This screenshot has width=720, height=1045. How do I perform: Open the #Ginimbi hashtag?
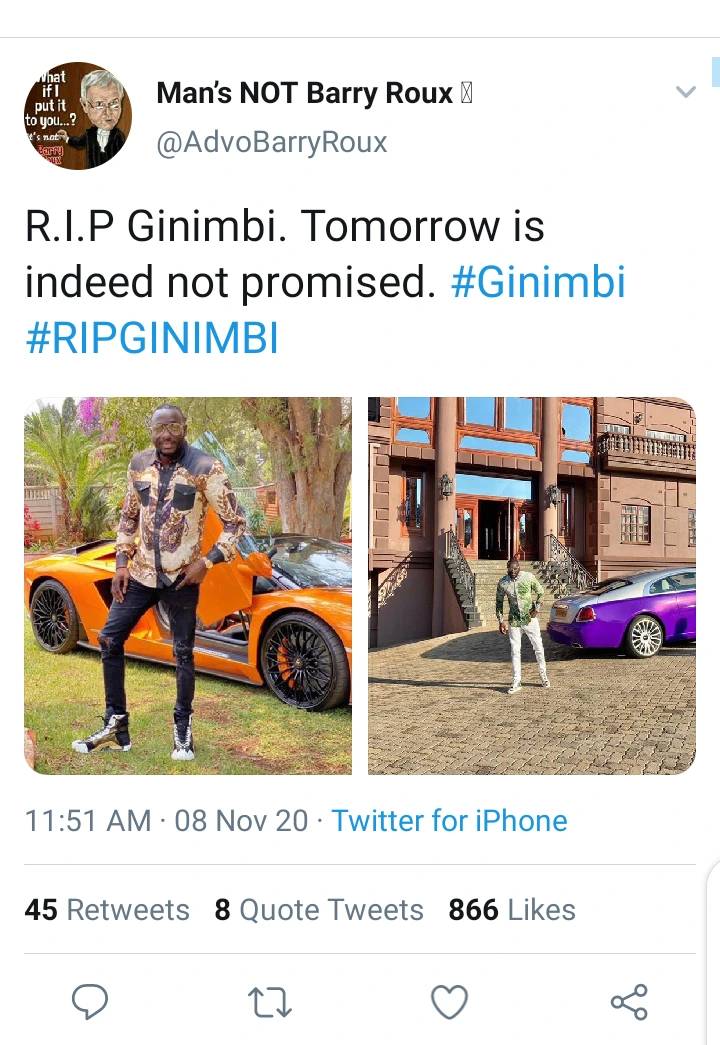coord(539,282)
